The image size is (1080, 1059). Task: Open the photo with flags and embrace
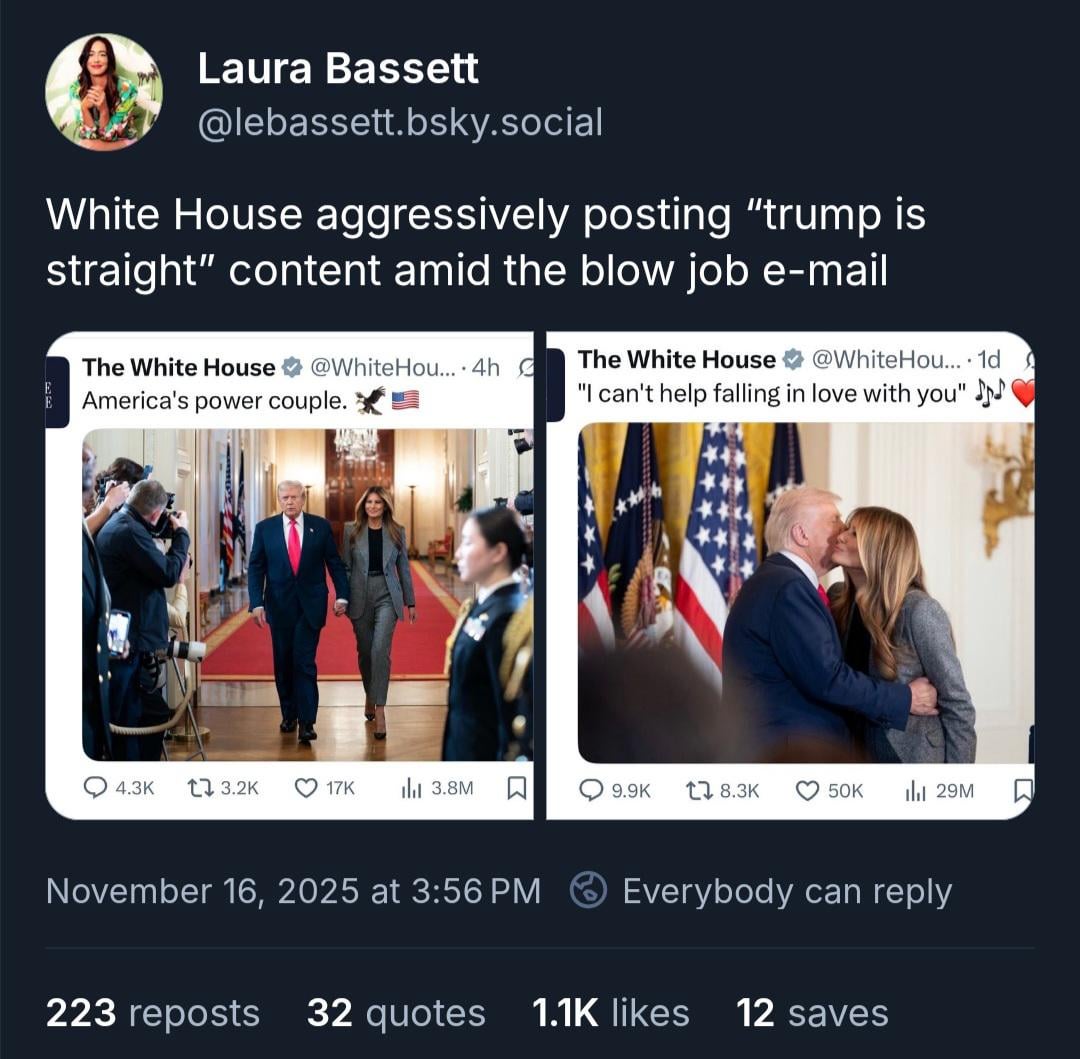tap(806, 593)
